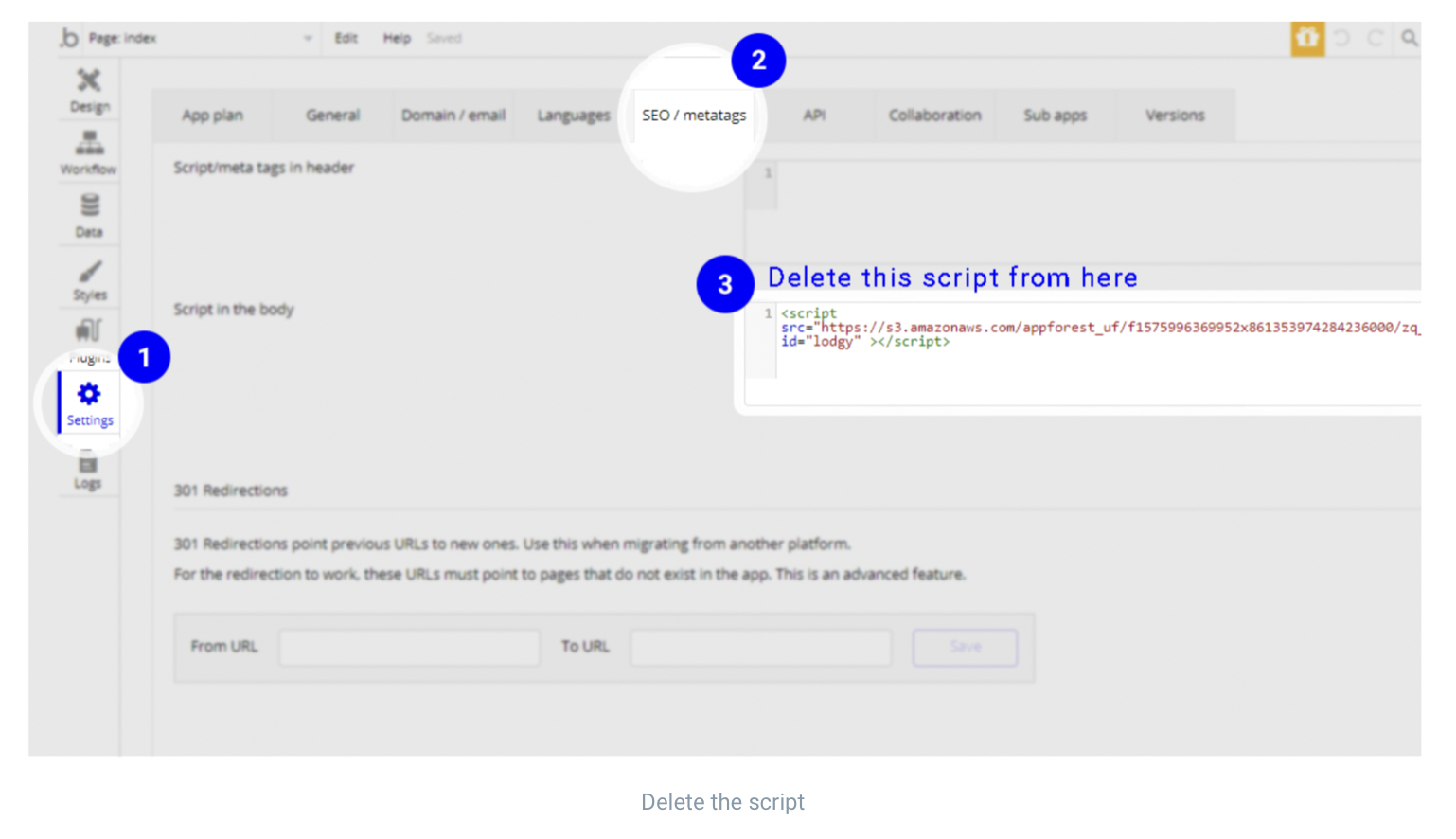Open the Help menu
The height and width of the screenshot is (839, 1456).
point(397,38)
